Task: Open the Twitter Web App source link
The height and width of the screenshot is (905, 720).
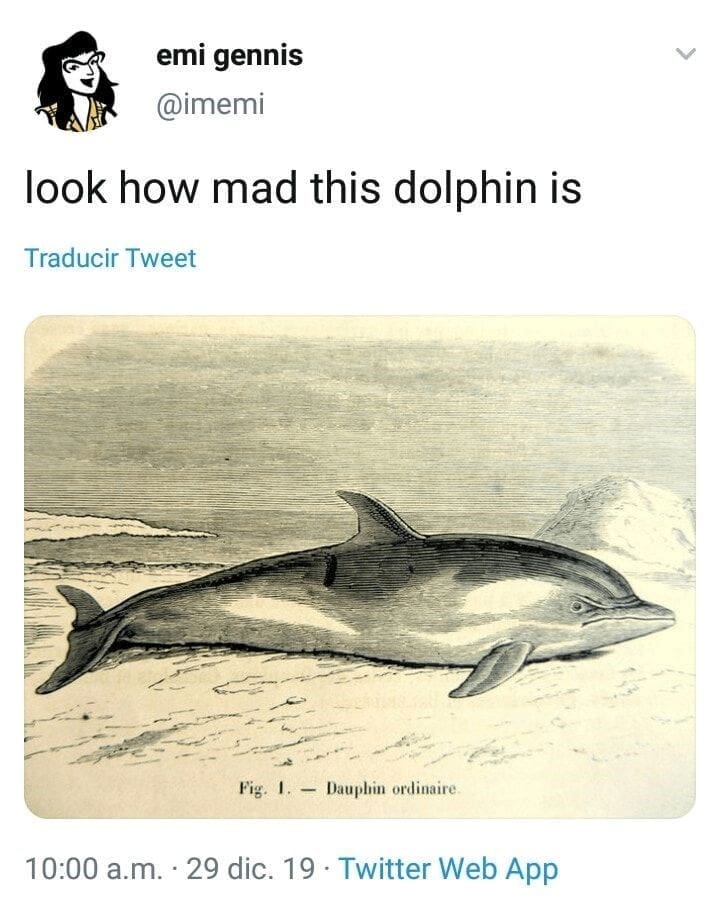Action: 448,868
